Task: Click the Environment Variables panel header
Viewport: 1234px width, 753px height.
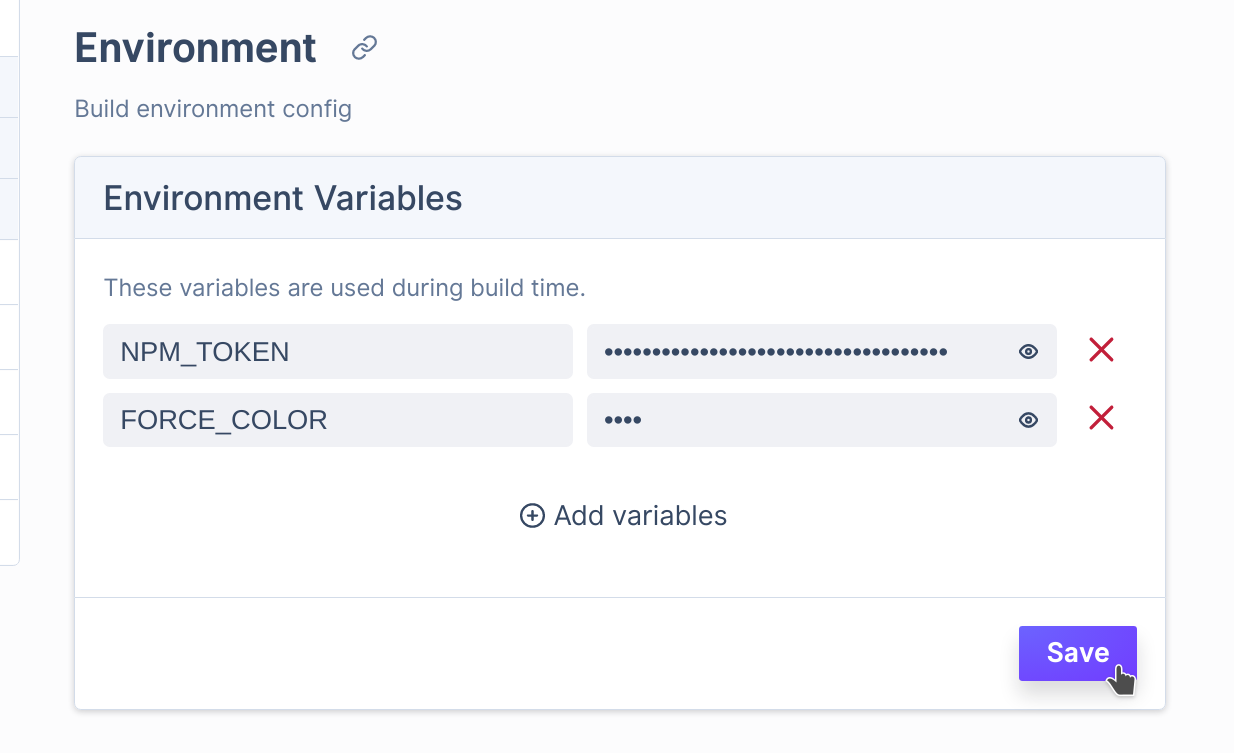Action: click(620, 198)
